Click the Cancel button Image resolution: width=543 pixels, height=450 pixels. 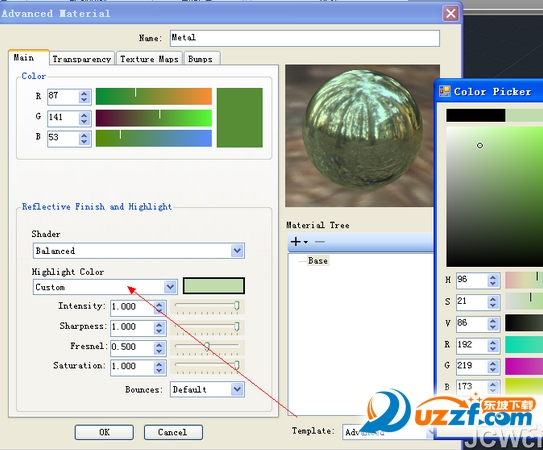pyautogui.click(x=173, y=432)
